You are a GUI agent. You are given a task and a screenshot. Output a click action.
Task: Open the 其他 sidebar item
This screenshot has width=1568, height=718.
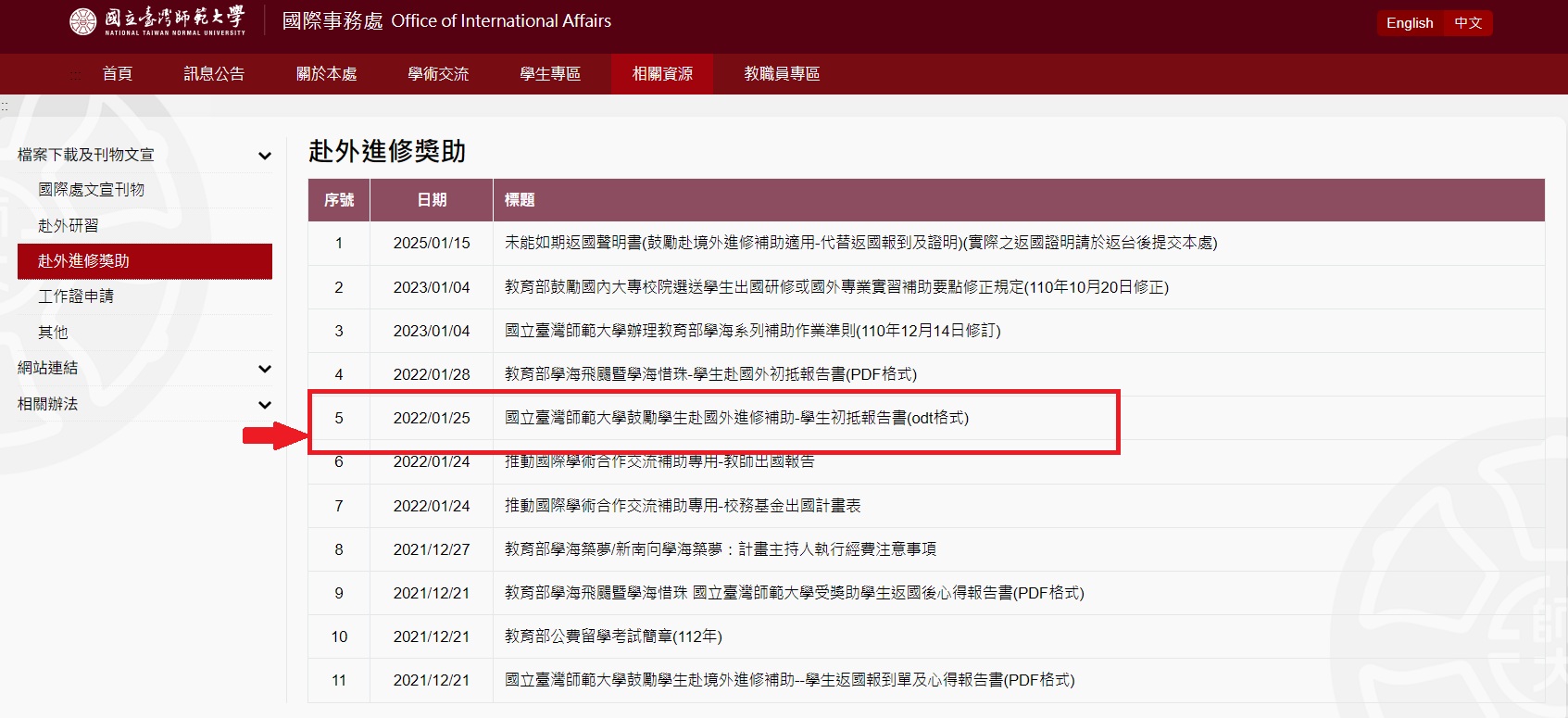pyautogui.click(x=53, y=333)
